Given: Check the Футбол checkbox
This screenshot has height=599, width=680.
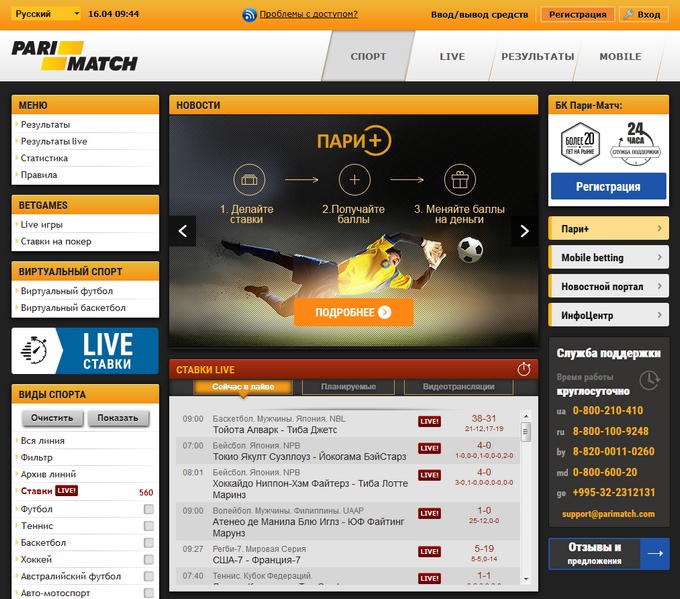Looking at the screenshot, I should [x=149, y=509].
